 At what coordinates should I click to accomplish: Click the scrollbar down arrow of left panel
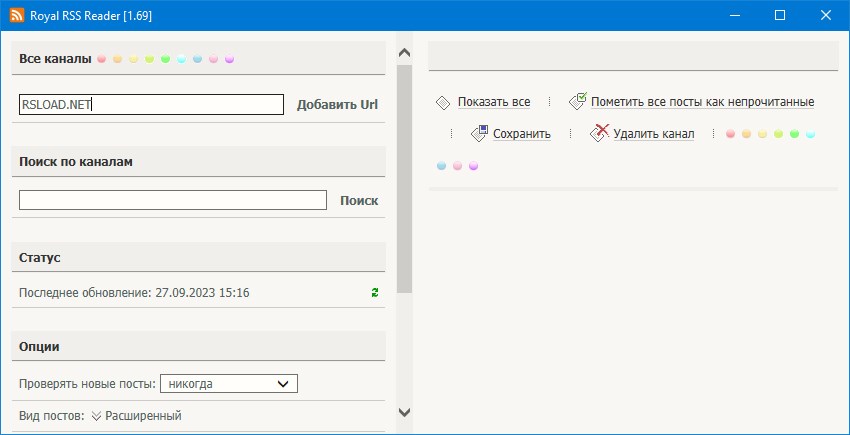[x=404, y=412]
